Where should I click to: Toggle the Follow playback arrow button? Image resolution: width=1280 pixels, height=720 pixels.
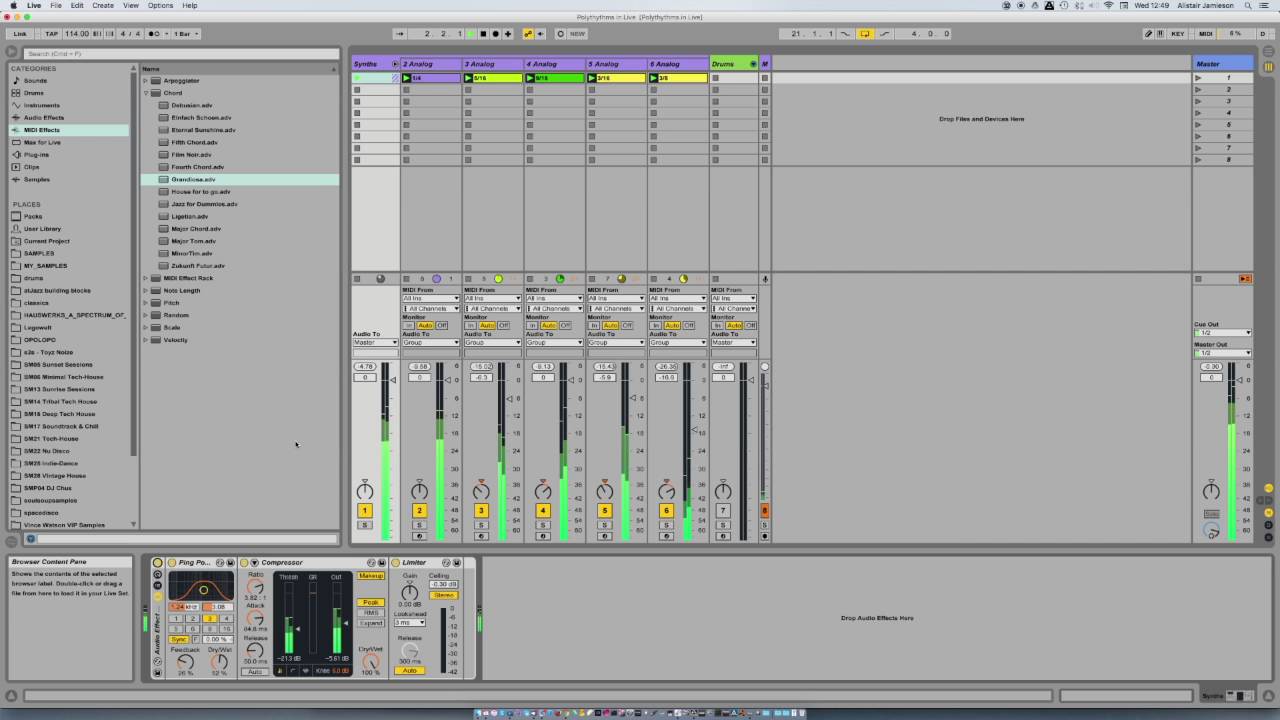[399, 34]
